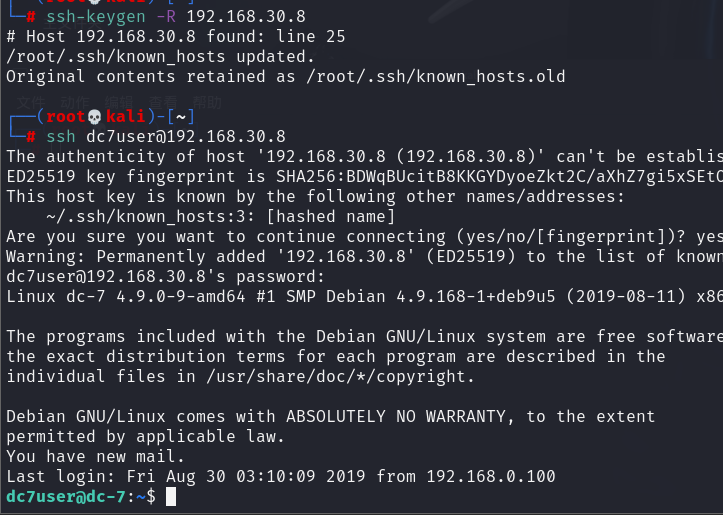Click the ssh-keygen command text
Viewport: 723px width, 515px height.
tap(96, 17)
